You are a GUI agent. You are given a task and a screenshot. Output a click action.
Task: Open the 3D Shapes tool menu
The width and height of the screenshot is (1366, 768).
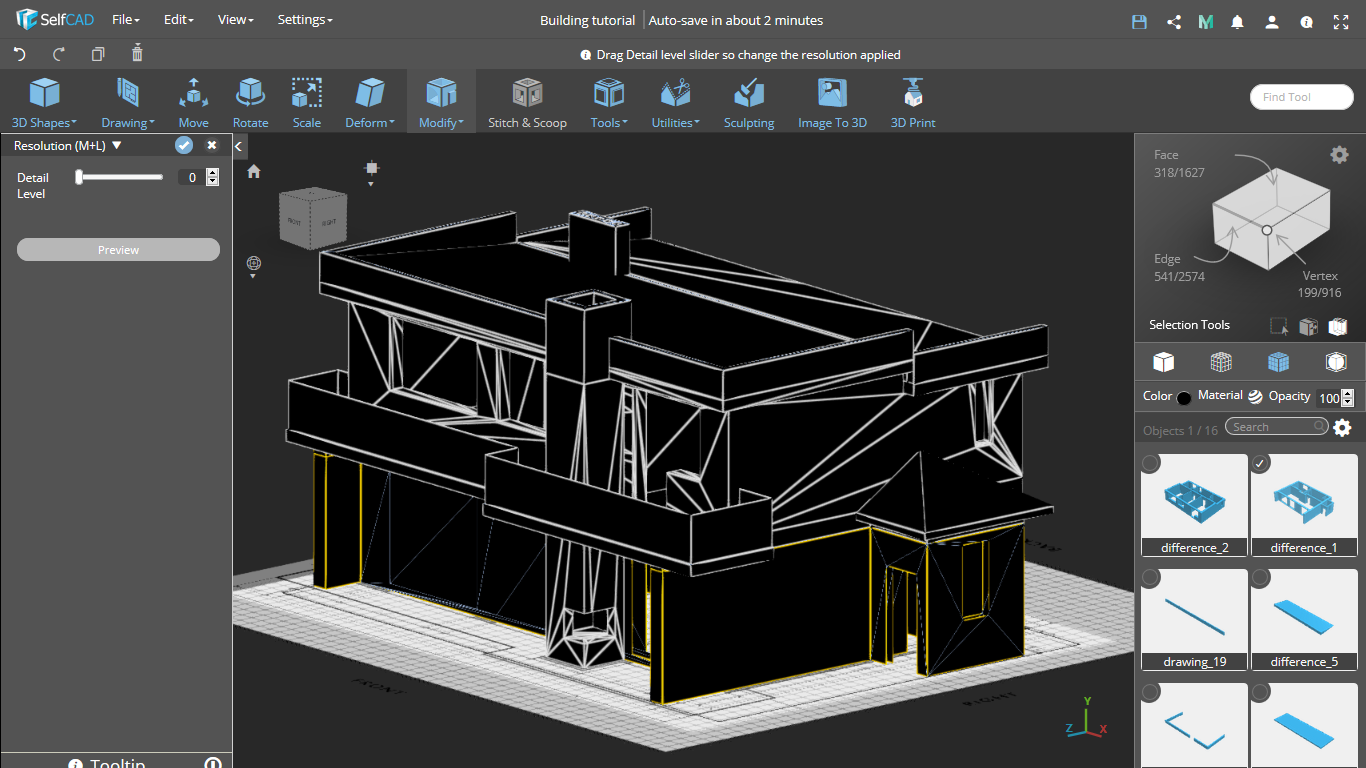pyautogui.click(x=44, y=103)
